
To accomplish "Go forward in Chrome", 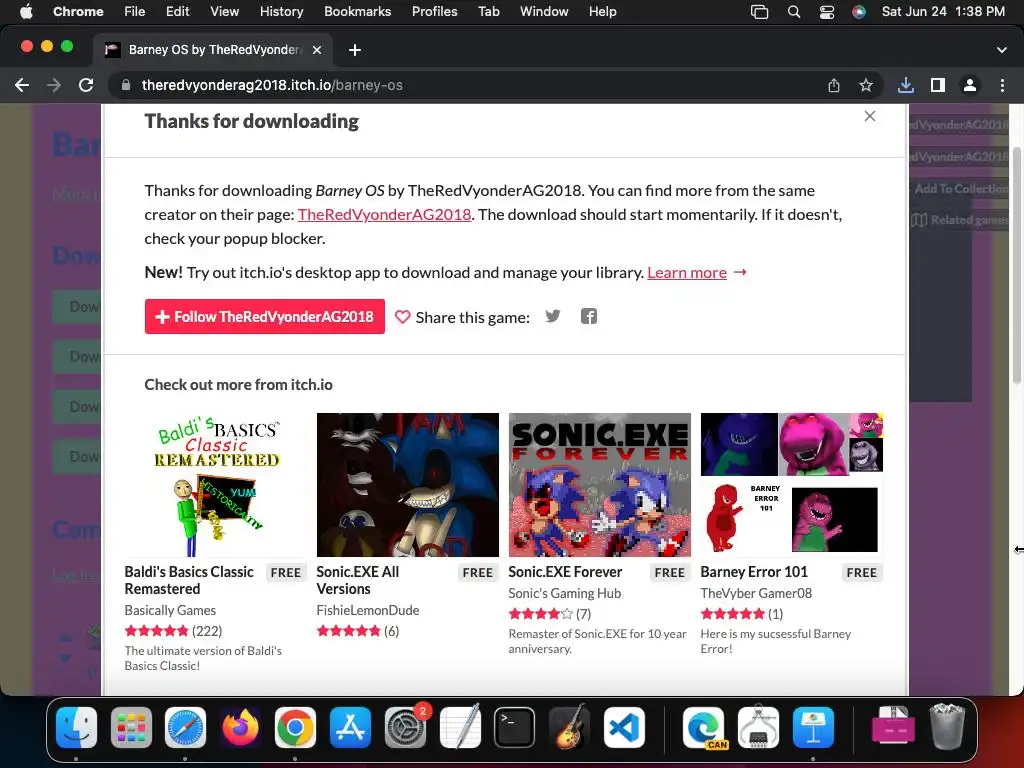I will click(54, 85).
